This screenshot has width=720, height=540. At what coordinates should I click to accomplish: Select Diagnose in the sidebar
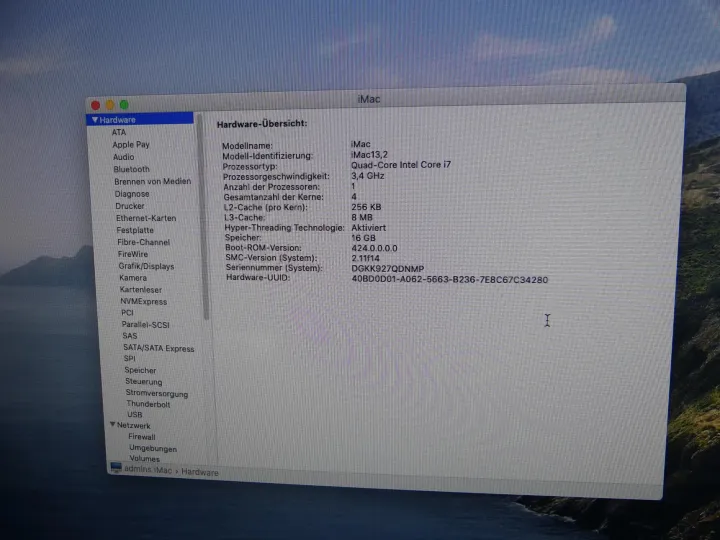click(x=132, y=194)
